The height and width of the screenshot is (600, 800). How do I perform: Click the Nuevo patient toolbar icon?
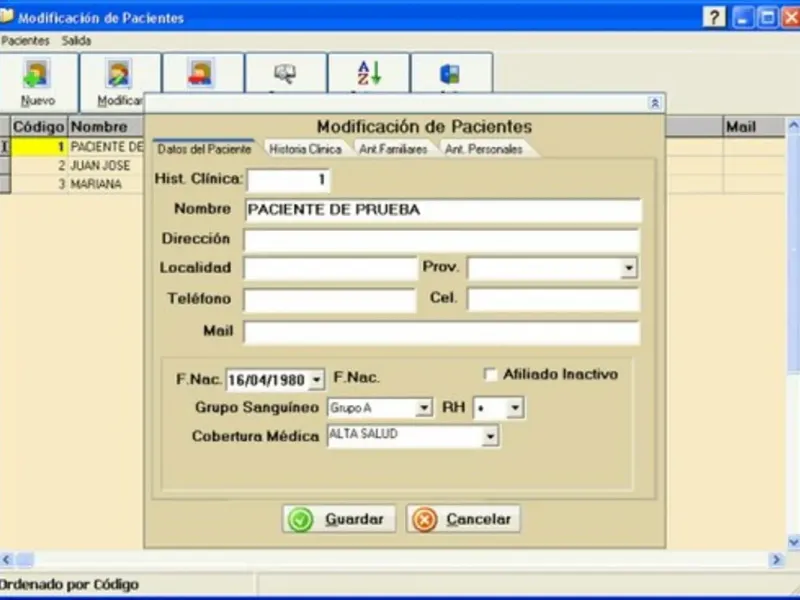tap(36, 74)
